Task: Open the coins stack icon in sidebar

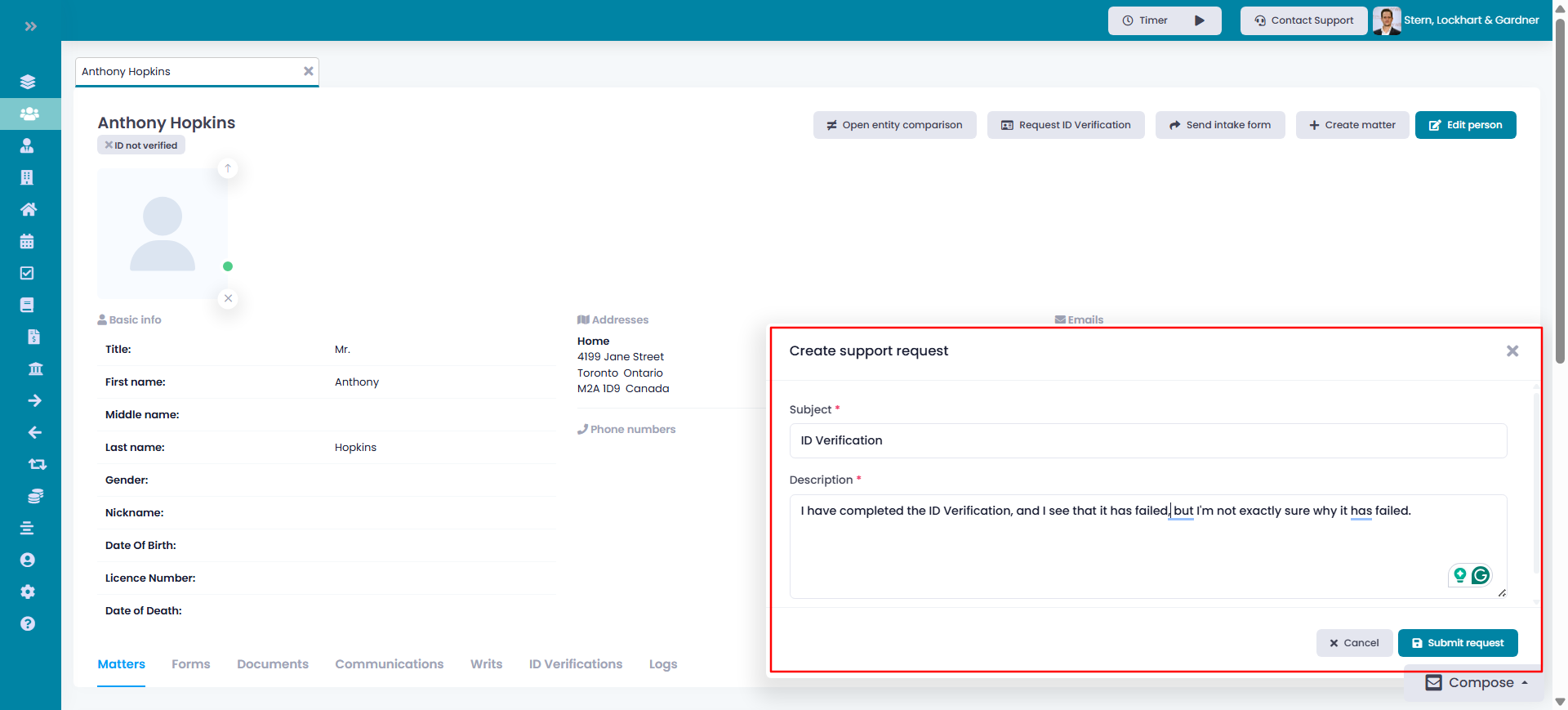Action: pyautogui.click(x=35, y=496)
